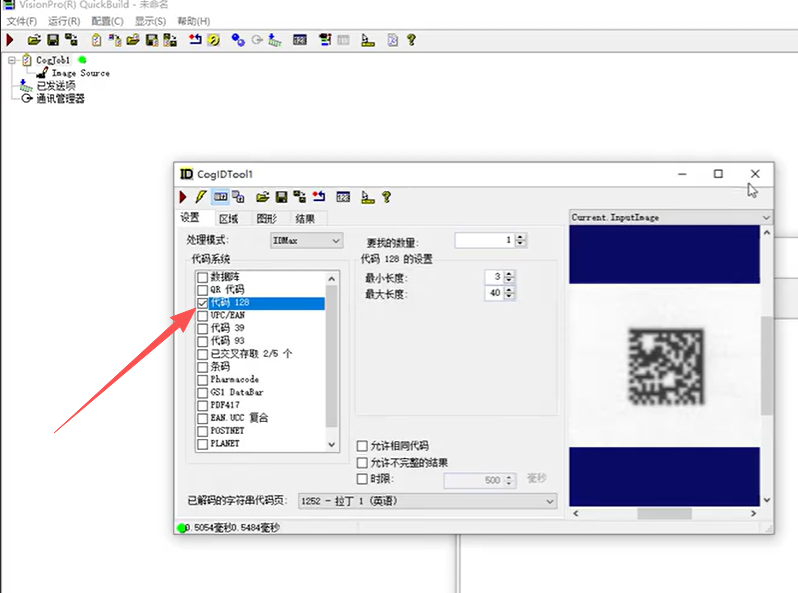Open the 已解码的字符串代码页 dropdown
The height and width of the screenshot is (593, 798).
click(x=427, y=501)
